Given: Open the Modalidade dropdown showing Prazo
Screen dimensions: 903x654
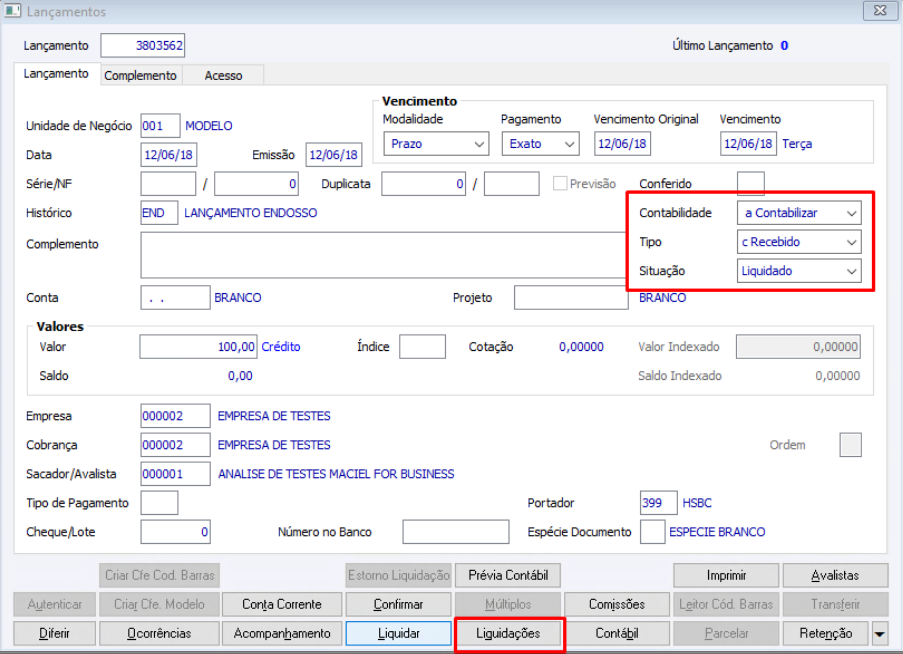Looking at the screenshot, I should [436, 144].
